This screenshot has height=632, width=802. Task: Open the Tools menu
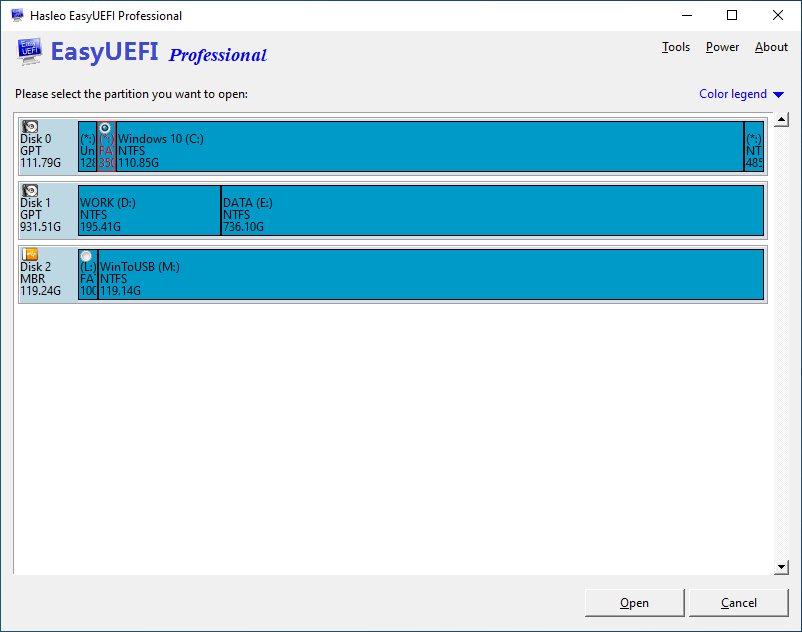tap(676, 47)
